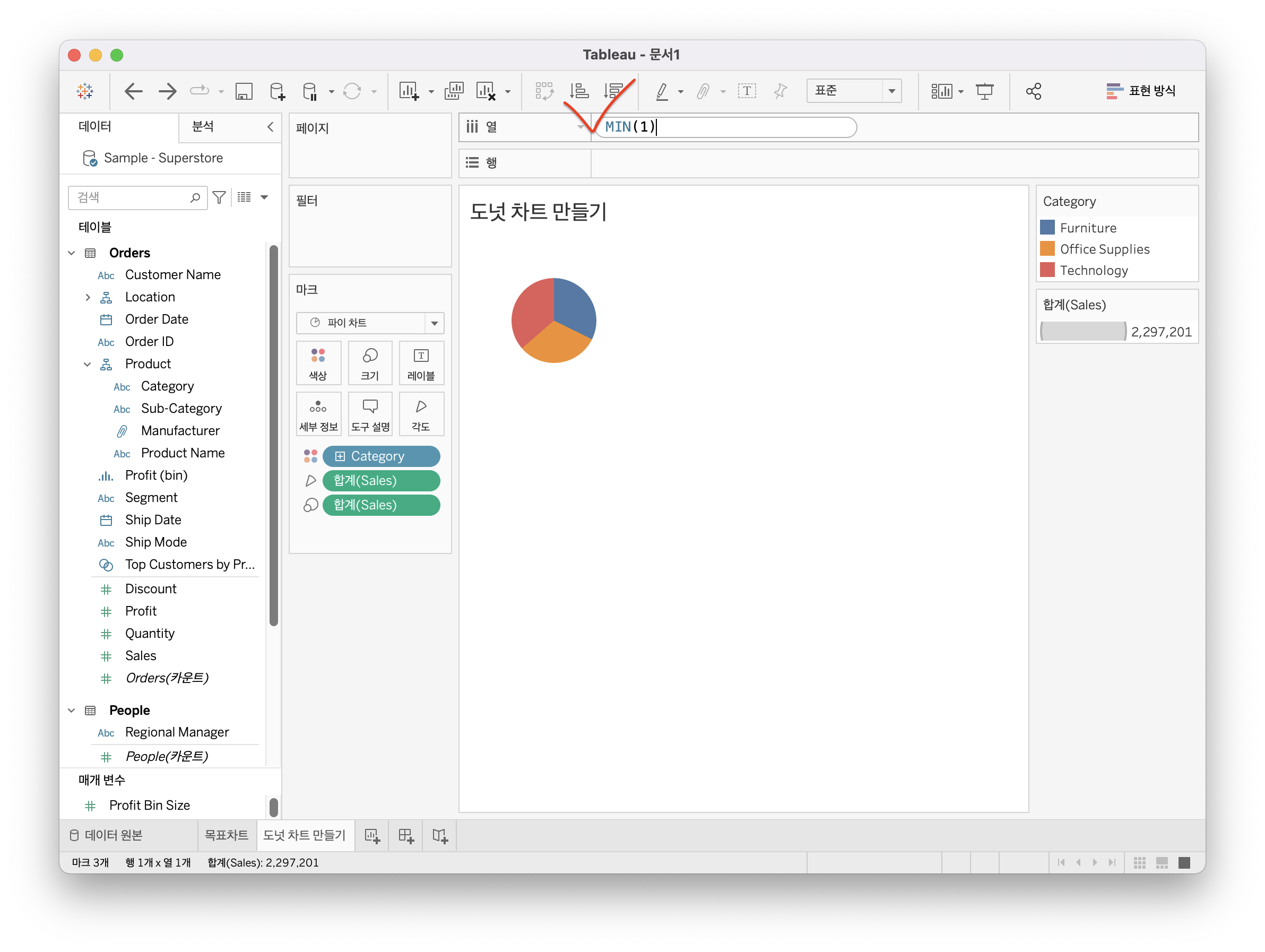The height and width of the screenshot is (952, 1265).
Task: Open the Angle (각도) marks card
Action: pos(421,414)
